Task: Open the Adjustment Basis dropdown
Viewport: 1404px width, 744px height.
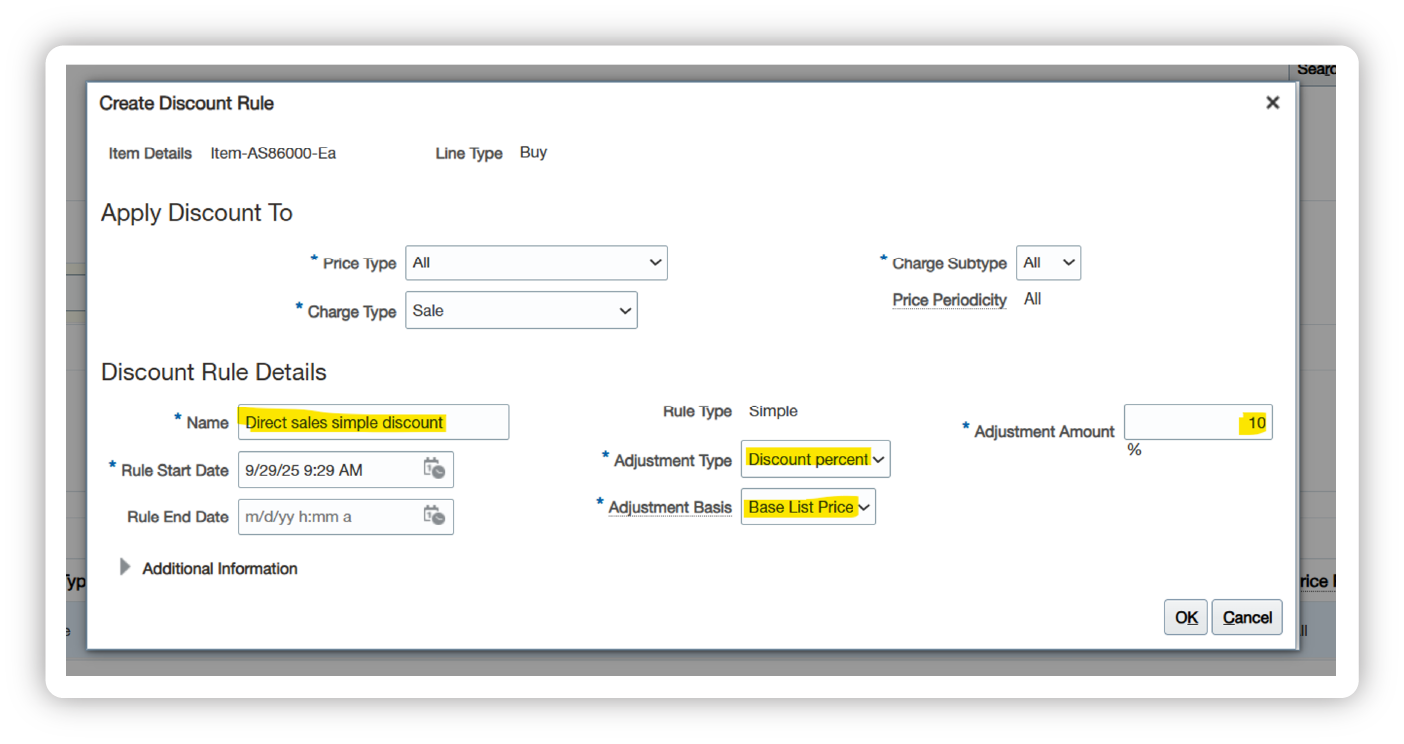Action: pyautogui.click(x=808, y=507)
